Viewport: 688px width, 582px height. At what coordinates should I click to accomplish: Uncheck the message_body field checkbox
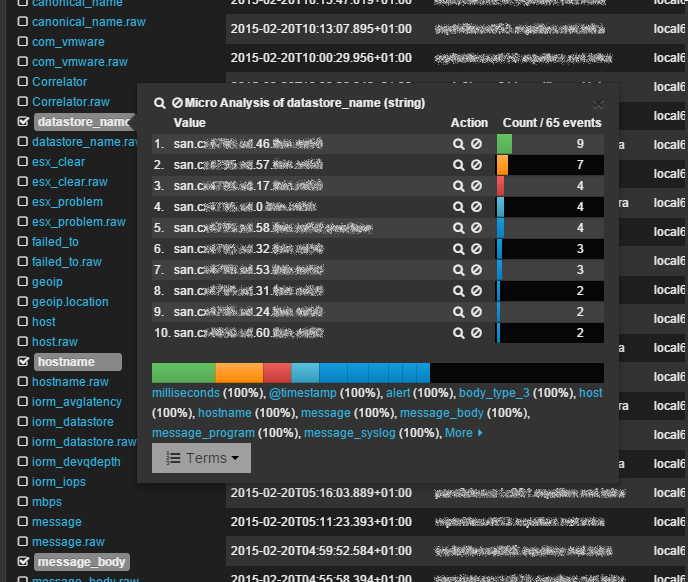(x=23, y=562)
